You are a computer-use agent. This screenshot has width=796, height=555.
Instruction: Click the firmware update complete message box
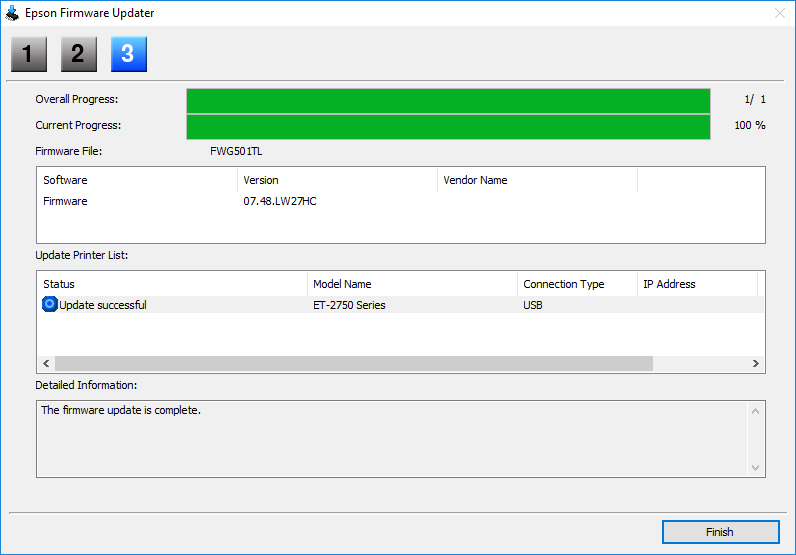tap(390, 438)
